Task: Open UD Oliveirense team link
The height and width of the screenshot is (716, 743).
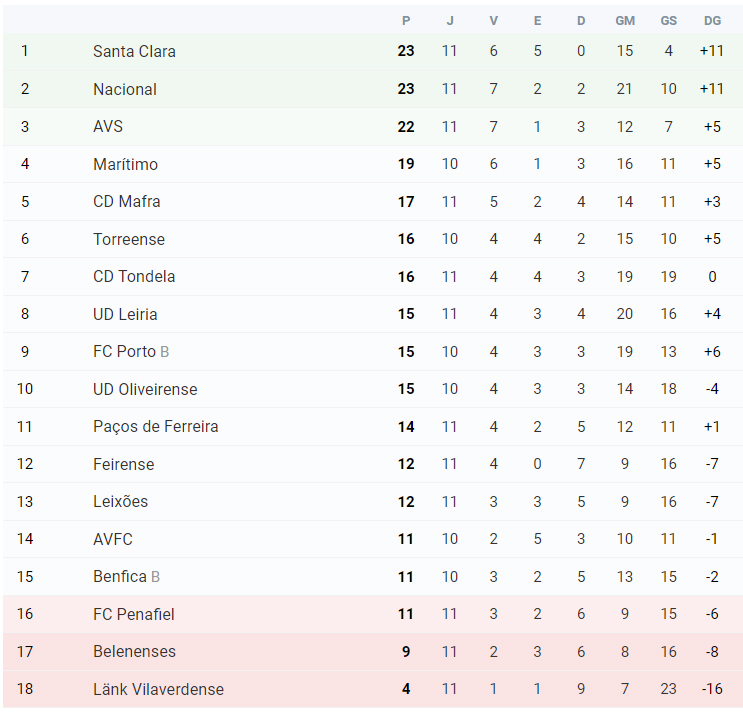Action: 145,389
